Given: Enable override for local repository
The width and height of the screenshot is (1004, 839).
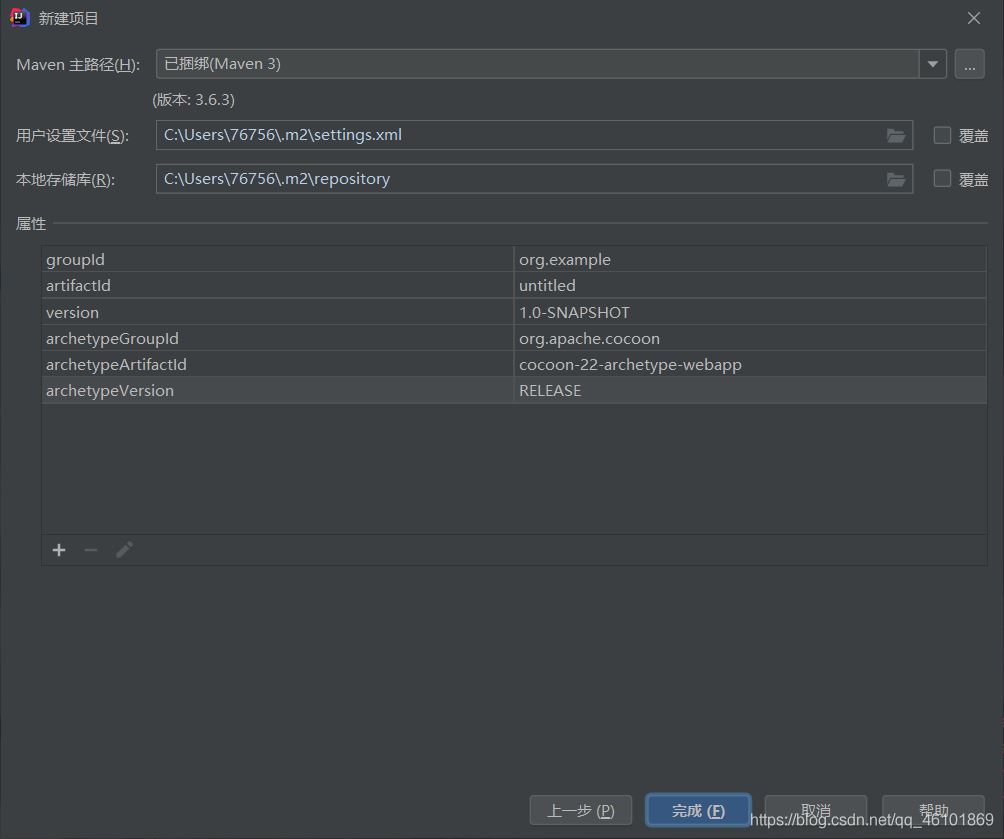Looking at the screenshot, I should 942,179.
